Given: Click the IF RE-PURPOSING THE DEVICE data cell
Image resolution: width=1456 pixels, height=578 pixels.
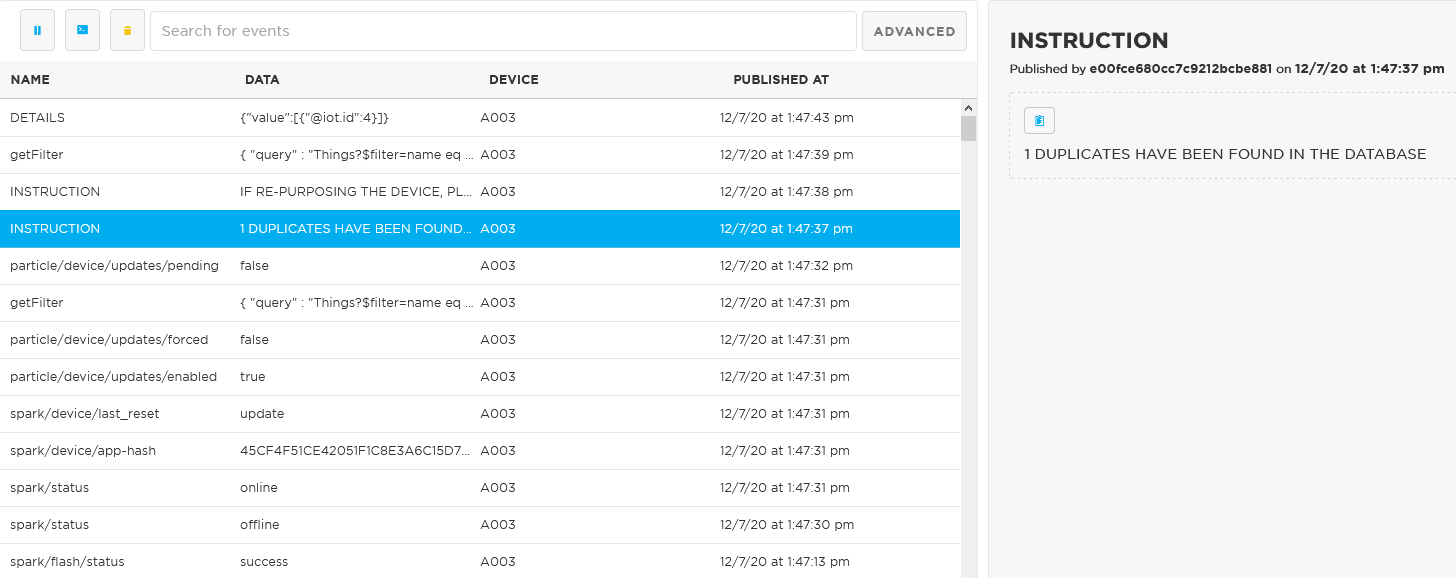Looking at the screenshot, I should 356,192.
